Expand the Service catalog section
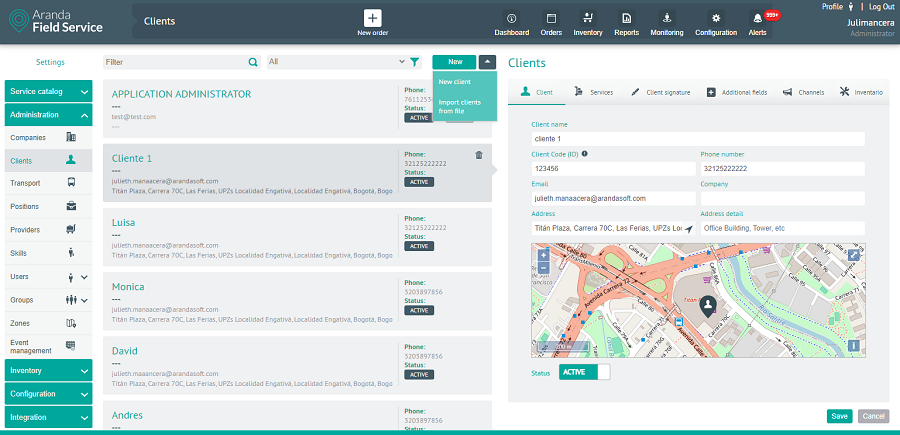This screenshot has height=435, width=900. click(48, 91)
